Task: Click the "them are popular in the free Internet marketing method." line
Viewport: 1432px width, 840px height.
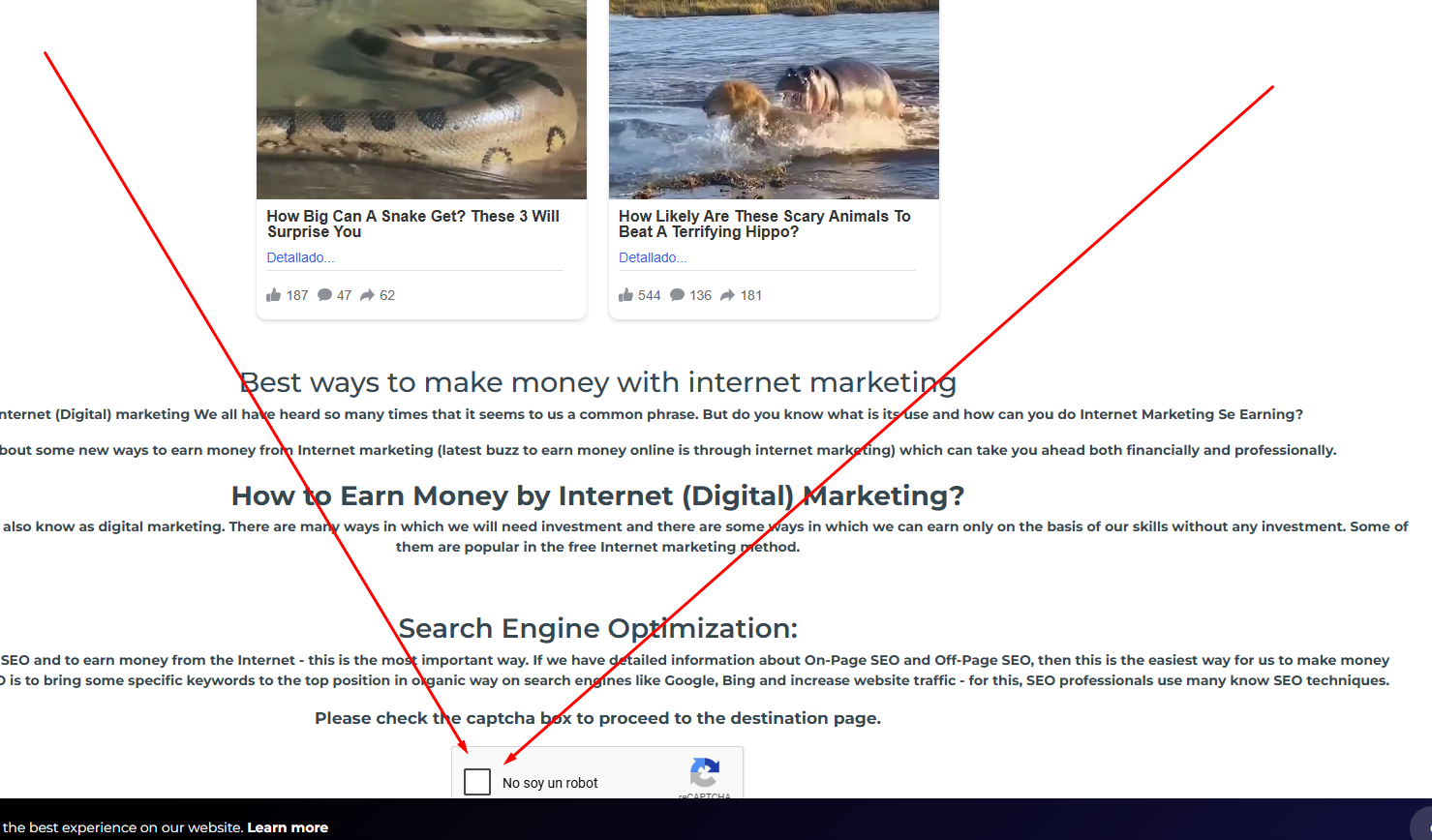Action: (598, 547)
